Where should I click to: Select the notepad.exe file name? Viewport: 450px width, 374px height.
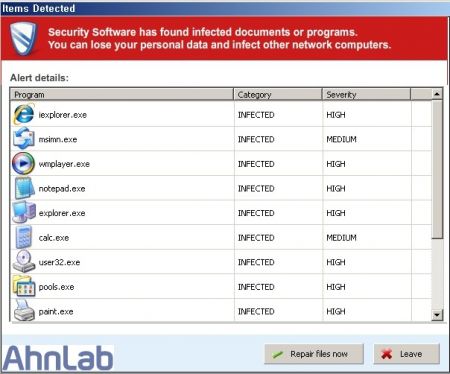[x=62, y=189]
